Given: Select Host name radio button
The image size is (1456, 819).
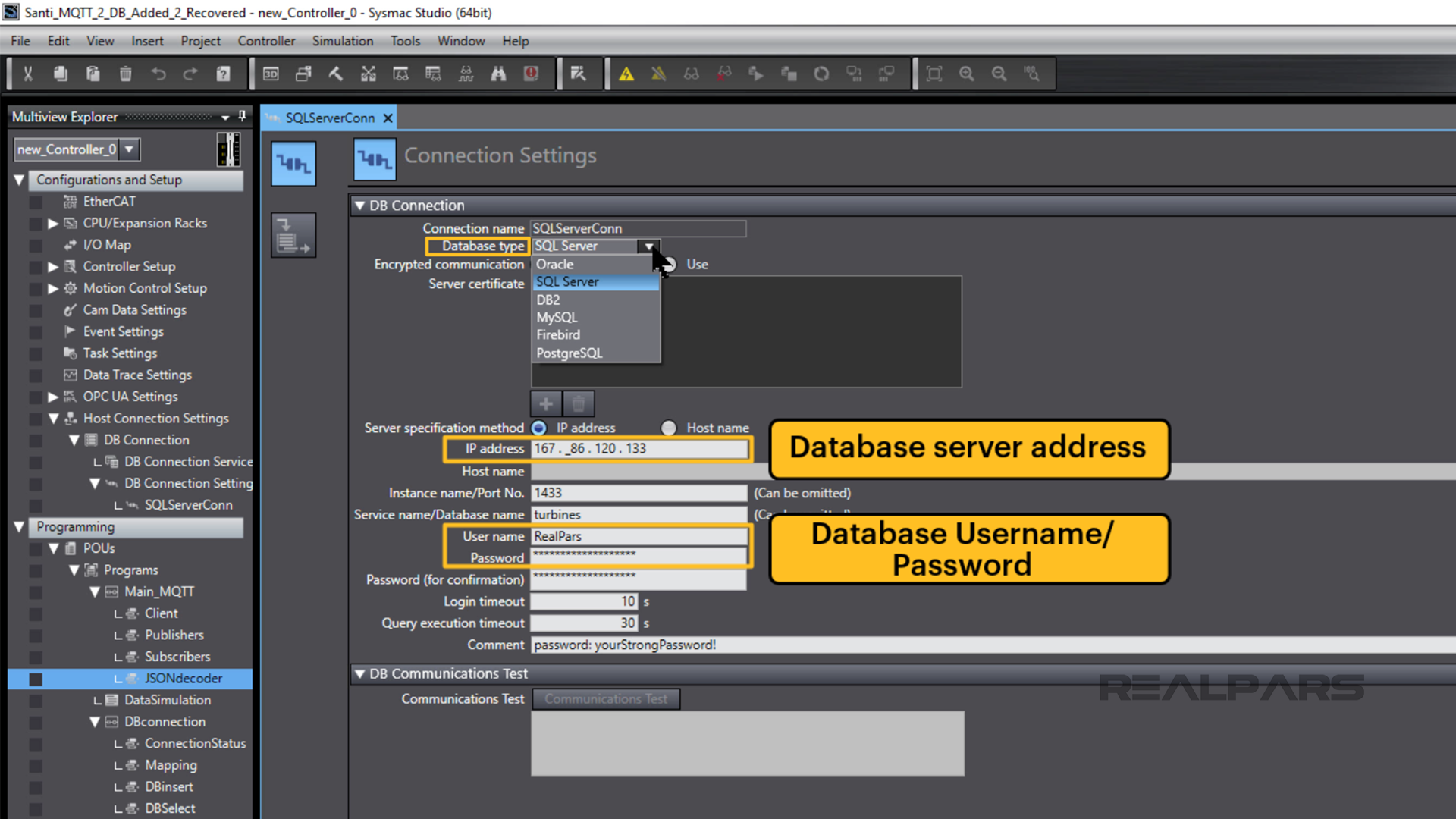Looking at the screenshot, I should 668,427.
